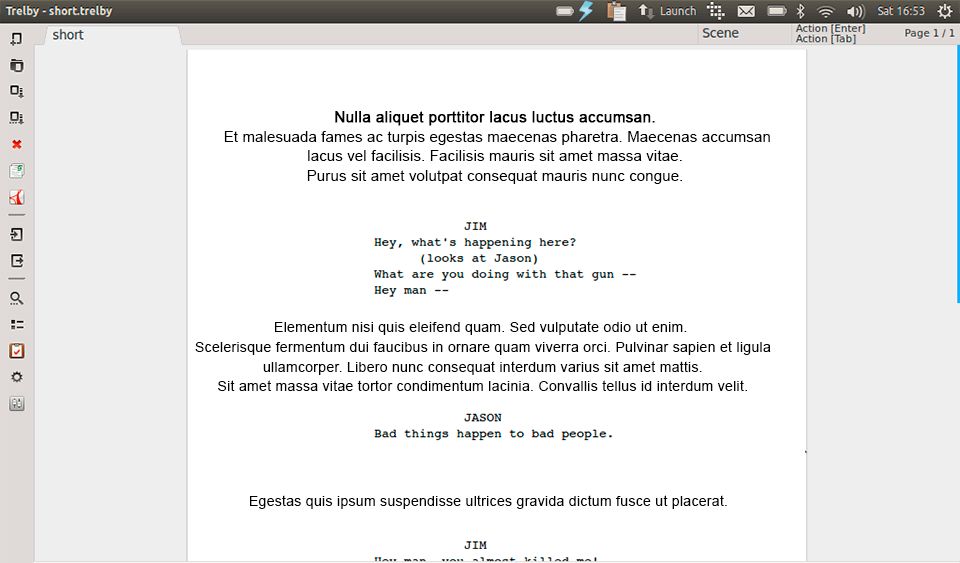Screen dimensions: 960x563
Task: Click the line 'Elementum nisi quis eleifend quam'
Action: point(480,327)
